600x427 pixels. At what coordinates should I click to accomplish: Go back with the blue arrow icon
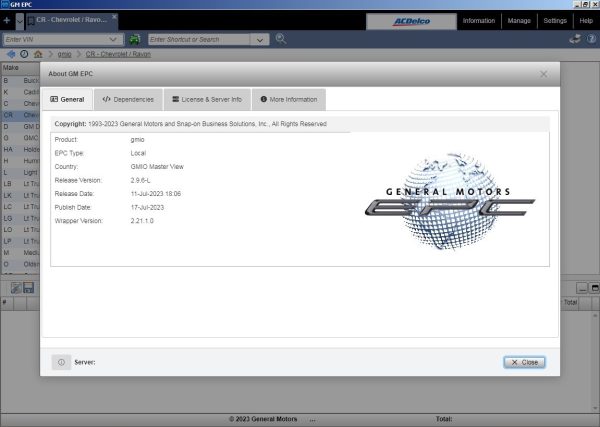coord(11,54)
